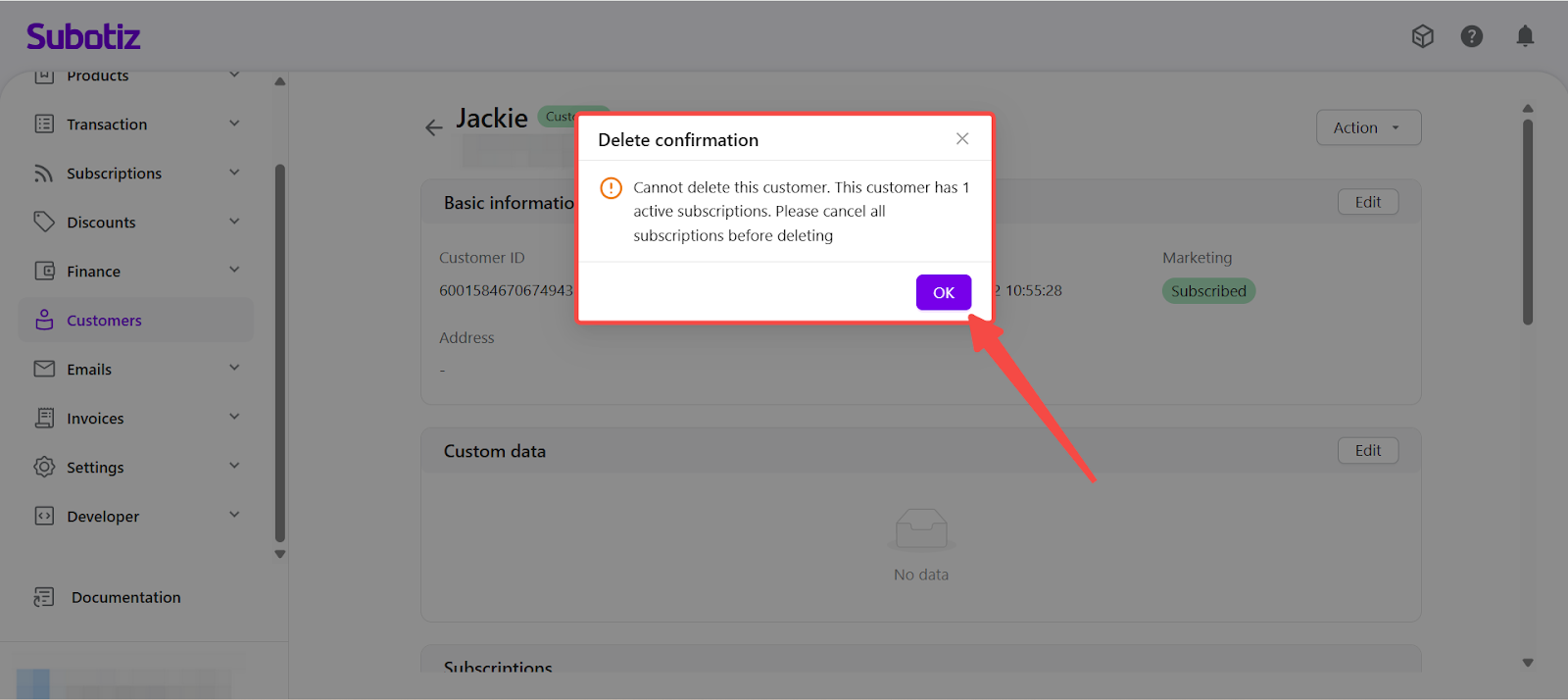Click Edit in the Custom data section
Image resolution: width=1568 pixels, height=700 pixels.
[x=1367, y=451]
